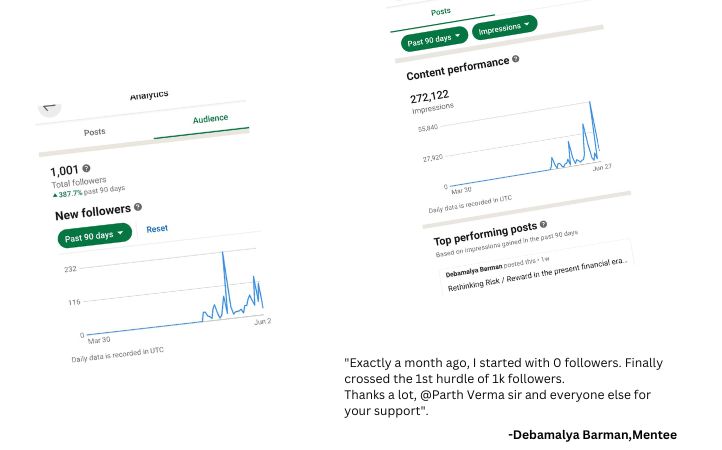Viewport: 722px width, 450px height.
Task: Open the Past 90 days filter above Content performance
Action: tap(434, 40)
